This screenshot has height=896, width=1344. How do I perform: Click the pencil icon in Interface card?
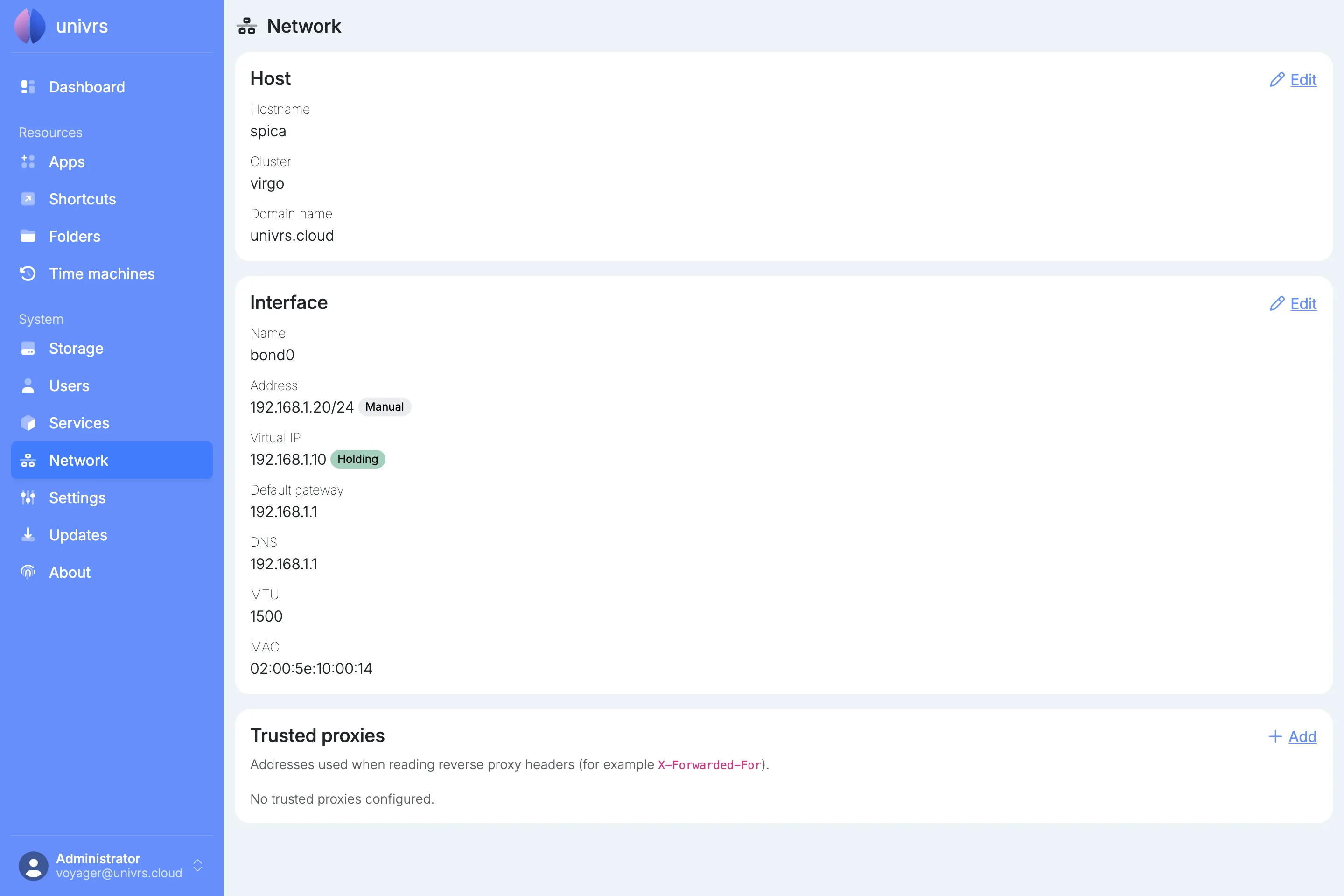1277,303
